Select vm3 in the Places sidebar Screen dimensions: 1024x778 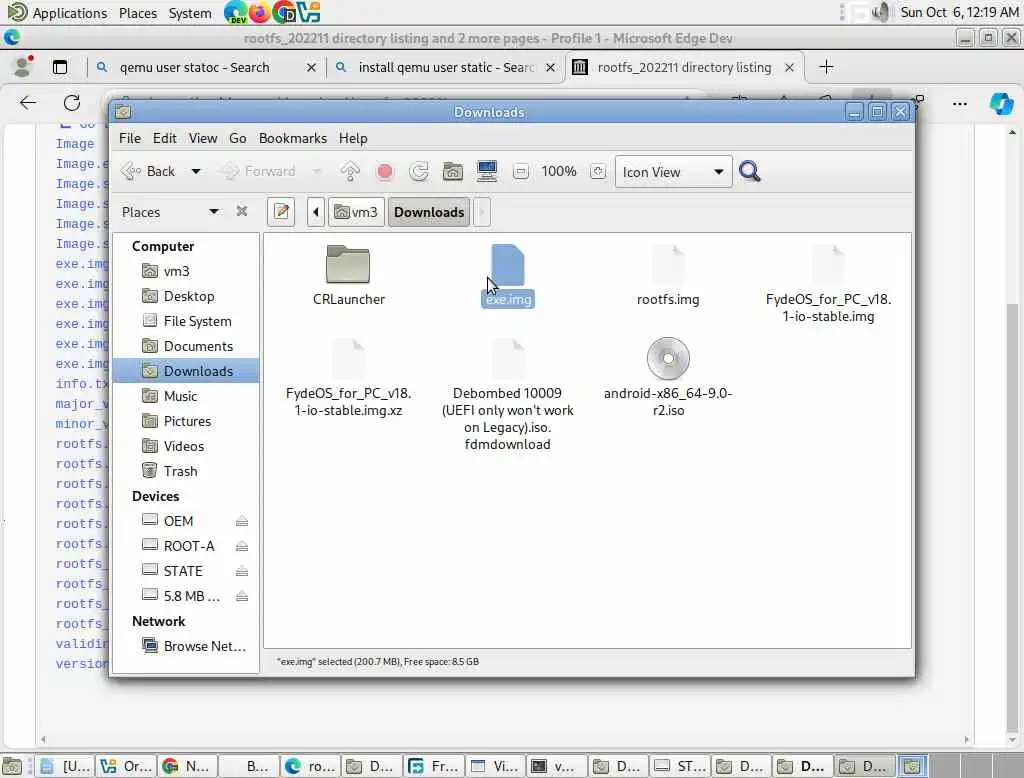186,271
